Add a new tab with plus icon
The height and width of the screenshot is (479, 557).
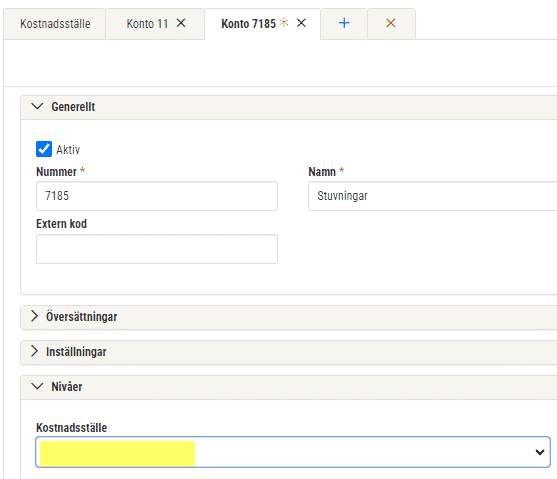coord(344,23)
